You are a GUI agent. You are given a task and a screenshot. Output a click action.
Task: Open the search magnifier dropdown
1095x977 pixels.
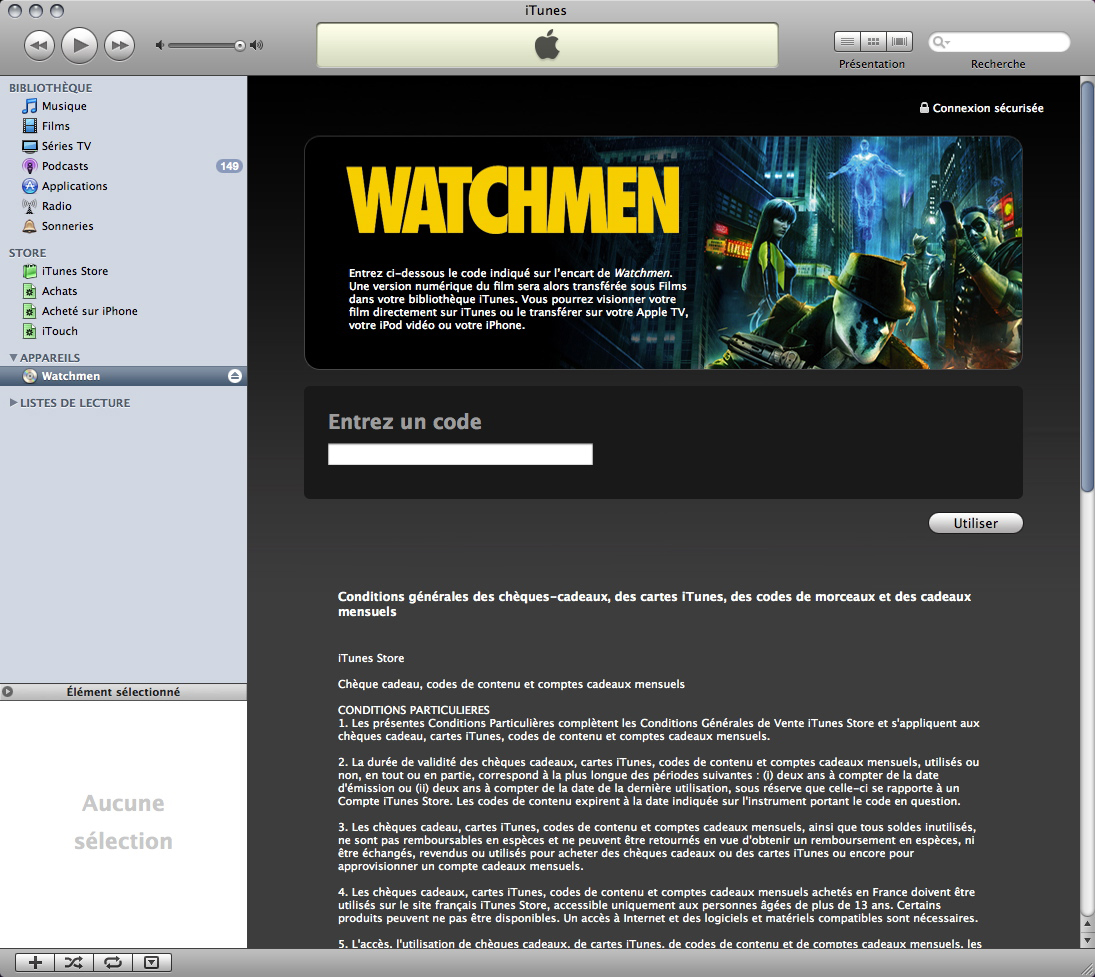point(941,43)
